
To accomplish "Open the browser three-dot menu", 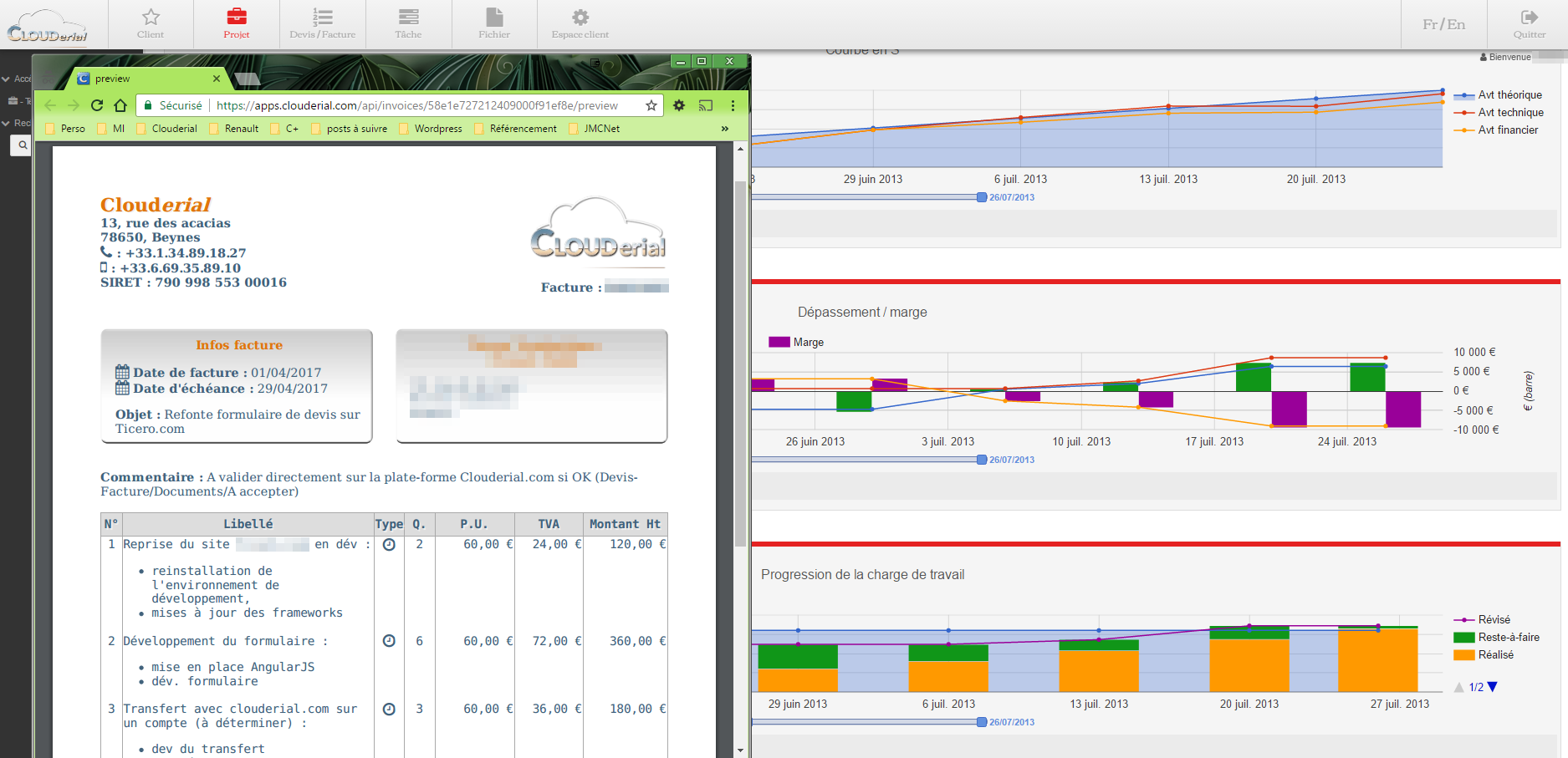I will point(733,105).
